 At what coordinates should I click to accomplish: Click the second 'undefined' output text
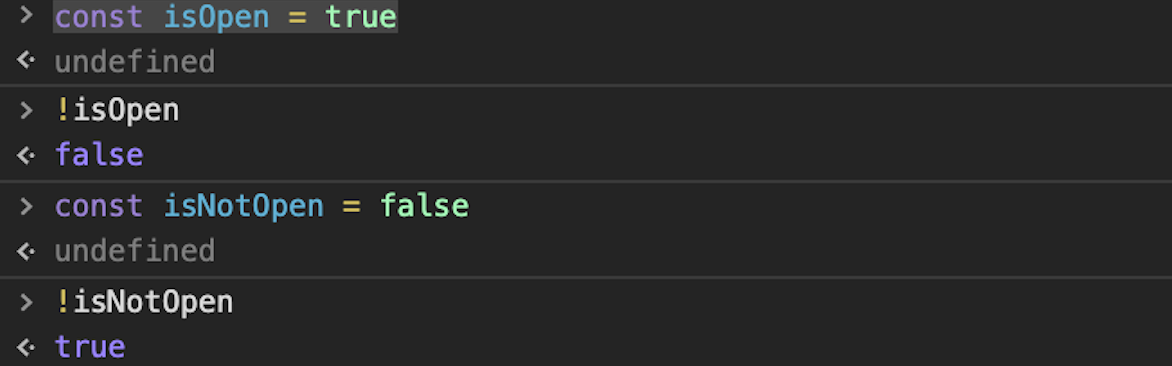135,251
